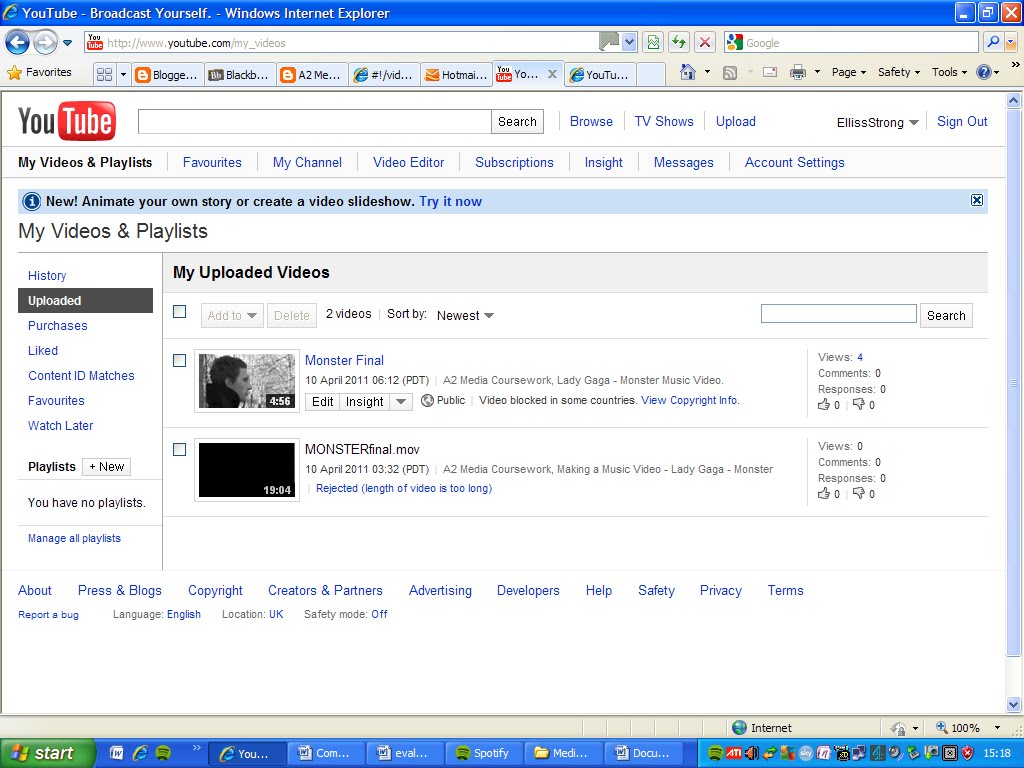The image size is (1024, 768).
Task: Click the Quick Tabs grid icon
Action: pos(104,74)
